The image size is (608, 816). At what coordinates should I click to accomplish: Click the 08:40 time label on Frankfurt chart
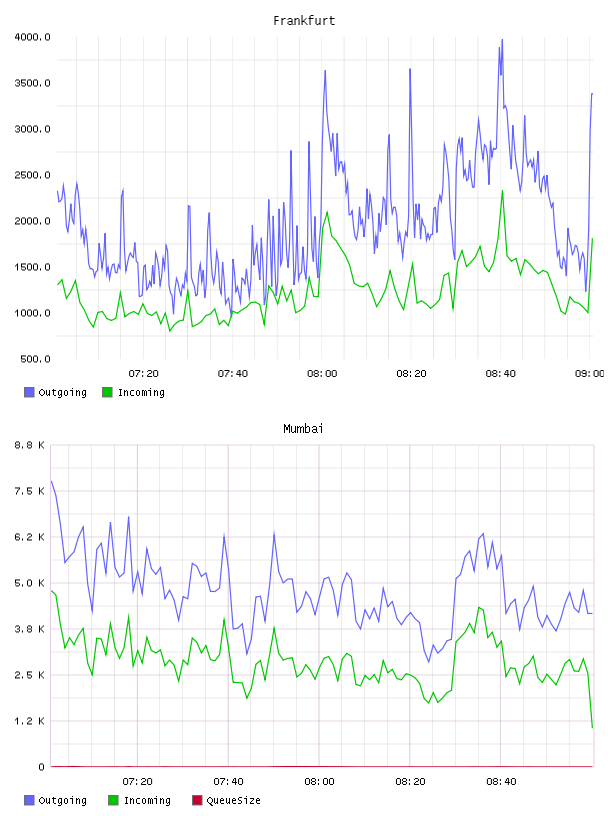pos(500,374)
